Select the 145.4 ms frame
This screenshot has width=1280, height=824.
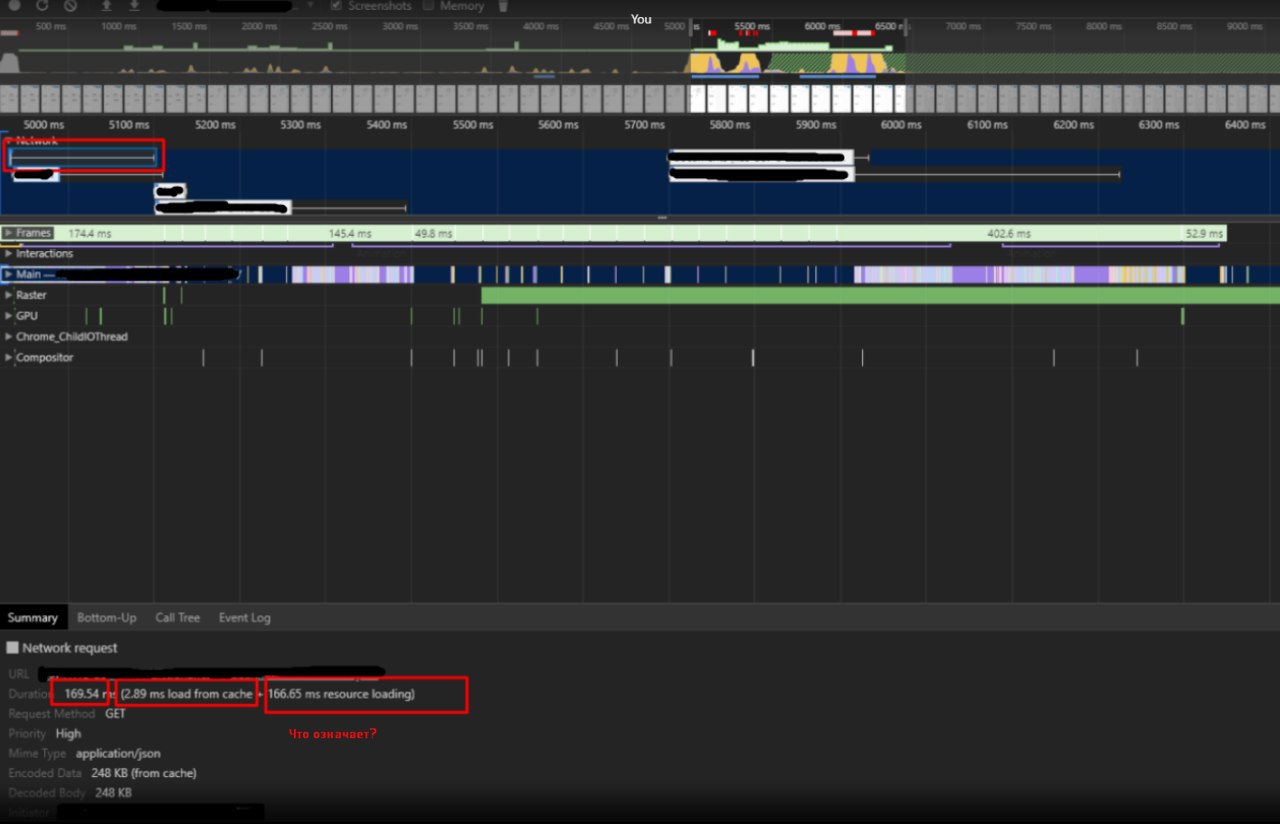350,233
